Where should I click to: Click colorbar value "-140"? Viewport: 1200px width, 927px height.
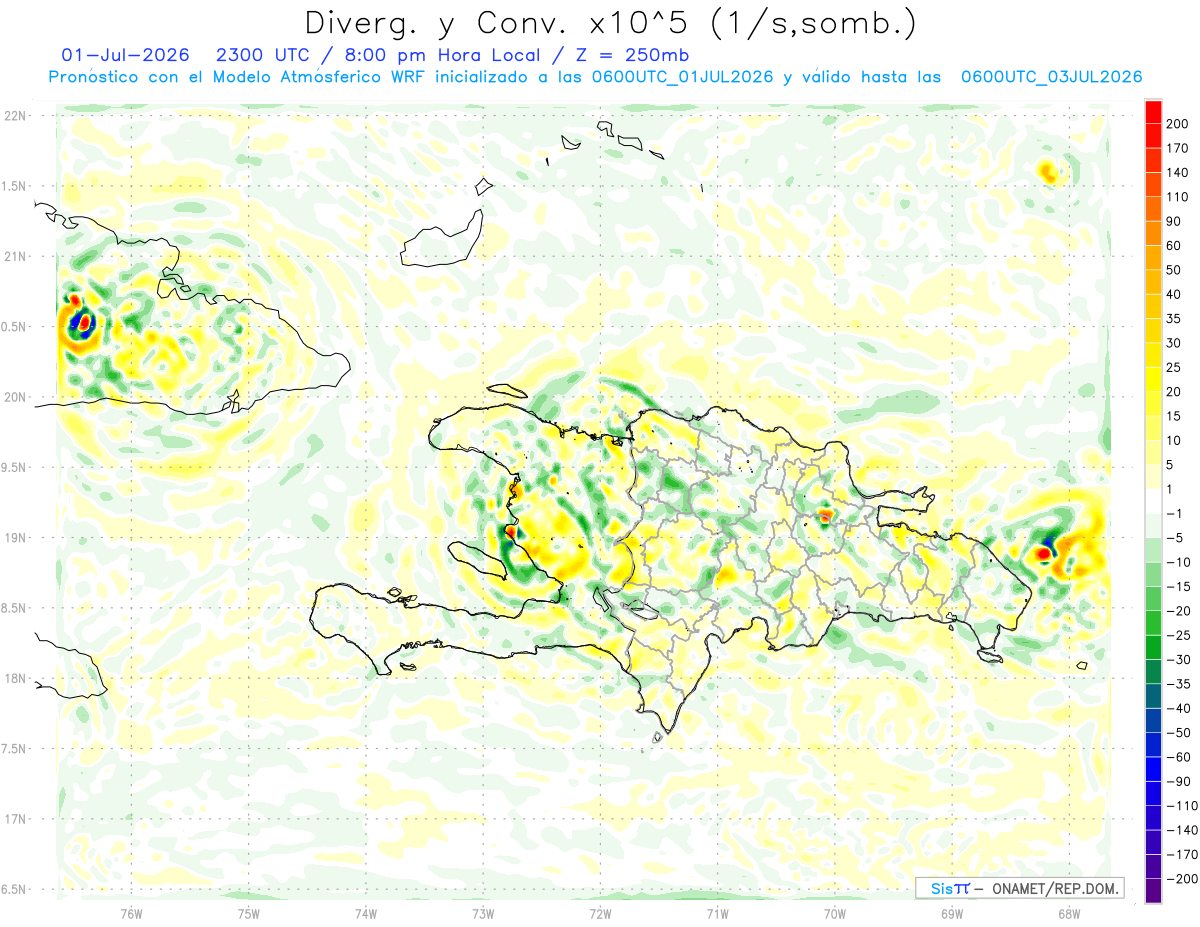click(x=1180, y=830)
